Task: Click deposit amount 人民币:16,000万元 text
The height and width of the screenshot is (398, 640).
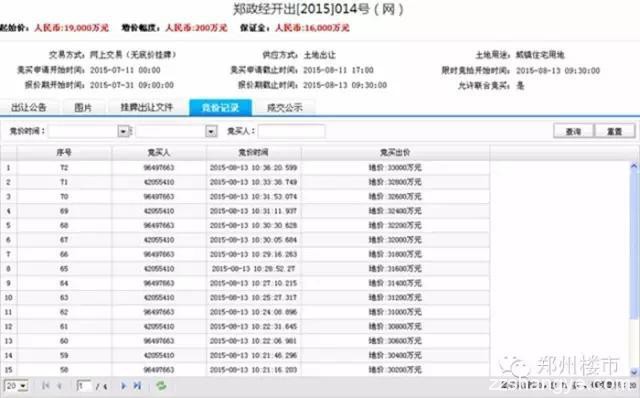Action: click(x=312, y=28)
